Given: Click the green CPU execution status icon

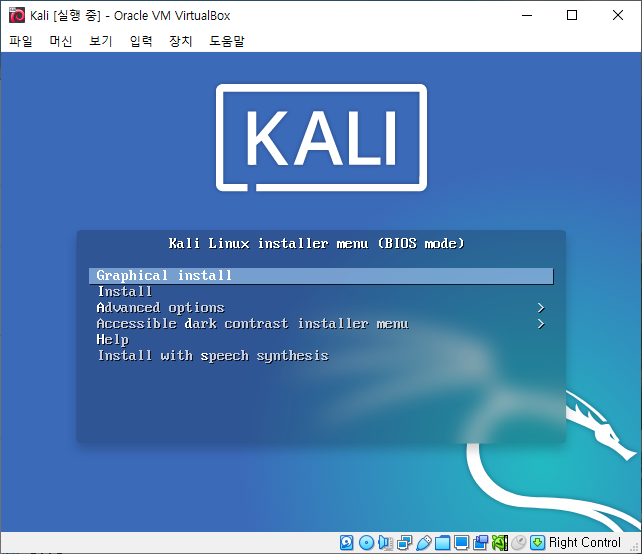Looking at the screenshot, I should (500, 543).
